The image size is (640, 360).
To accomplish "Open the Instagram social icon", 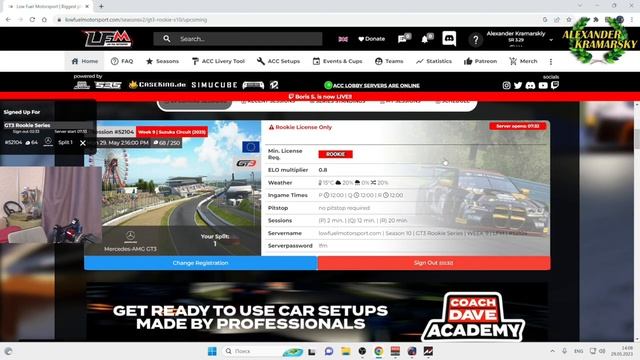I will pyautogui.click(x=506, y=85).
